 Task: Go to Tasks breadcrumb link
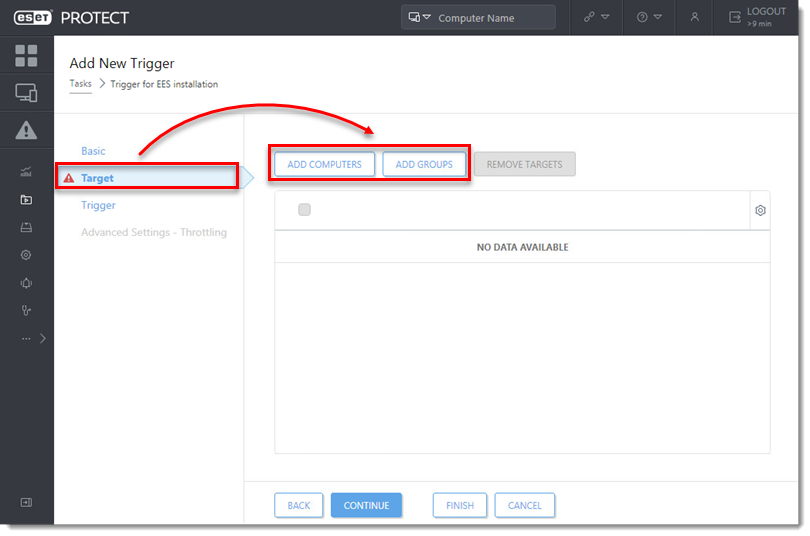[x=81, y=84]
